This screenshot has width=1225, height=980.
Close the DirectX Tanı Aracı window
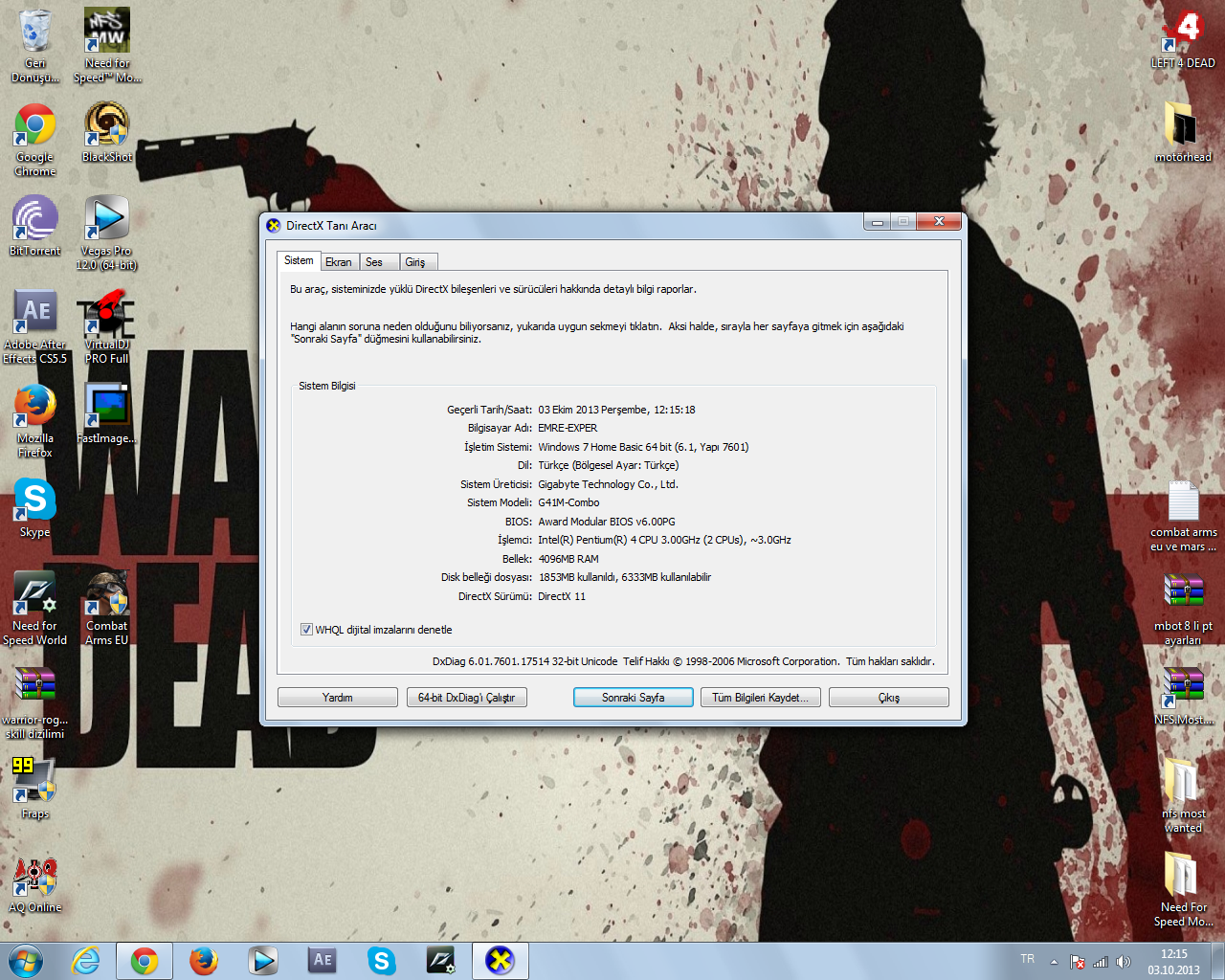[939, 221]
